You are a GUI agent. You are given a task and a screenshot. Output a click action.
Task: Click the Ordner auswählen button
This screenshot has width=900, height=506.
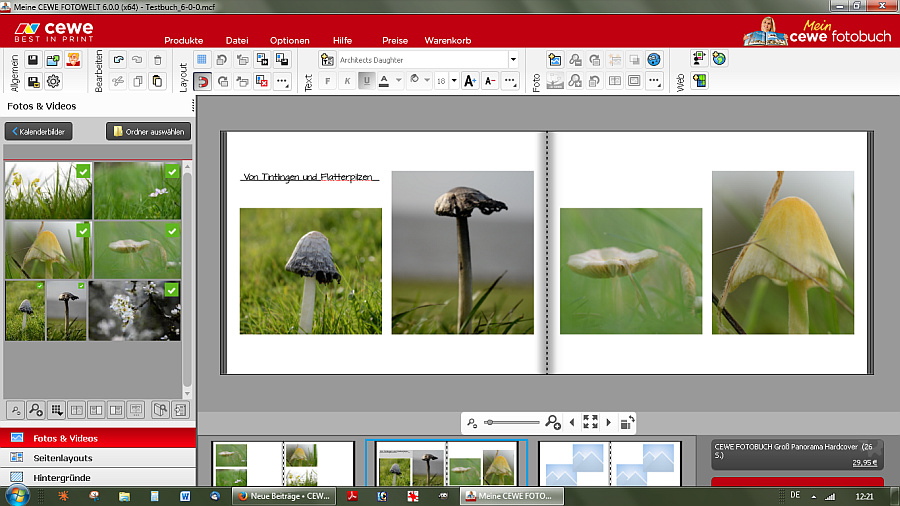(x=148, y=131)
